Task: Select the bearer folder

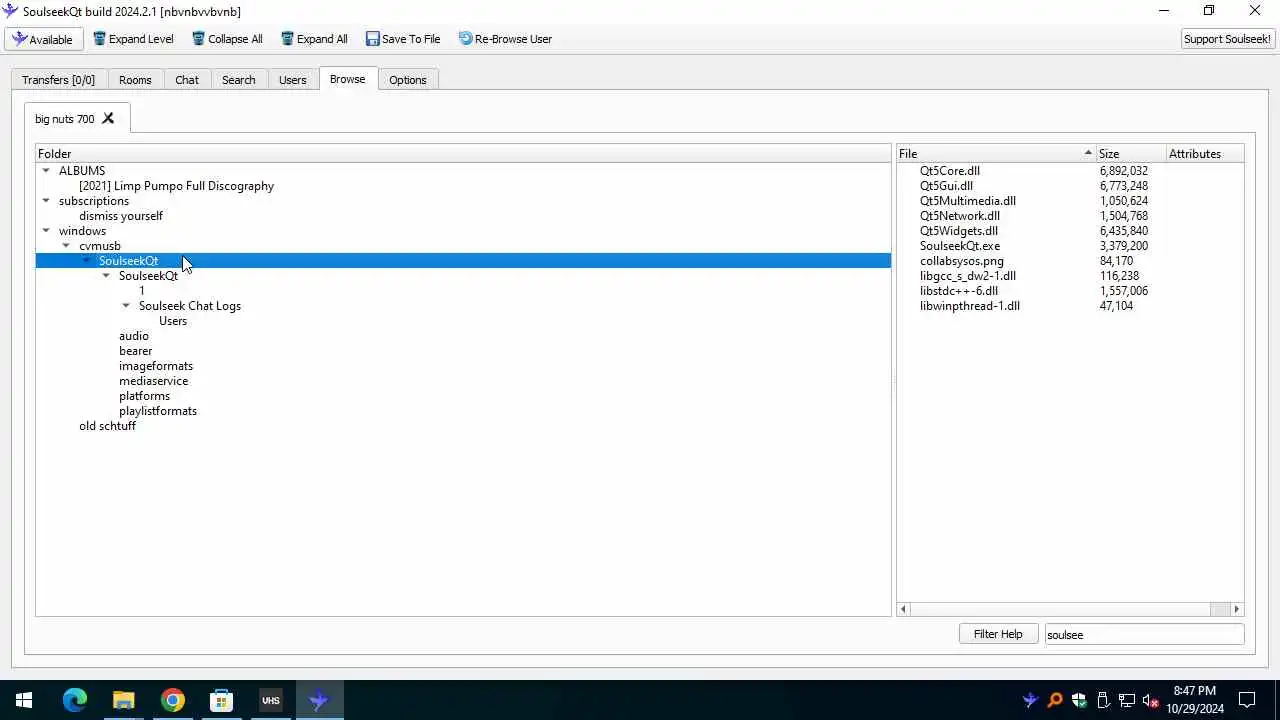Action: pos(135,351)
